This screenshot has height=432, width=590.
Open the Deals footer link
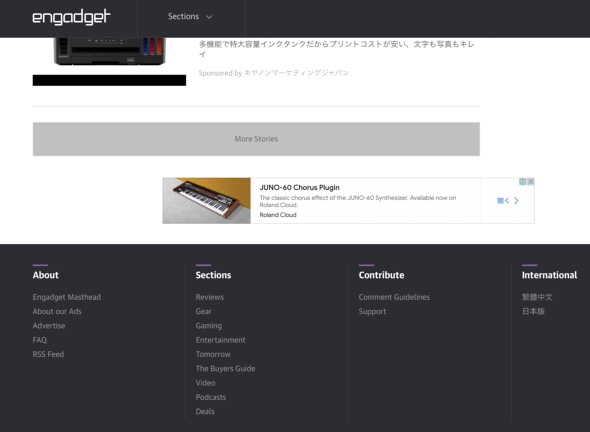(205, 411)
